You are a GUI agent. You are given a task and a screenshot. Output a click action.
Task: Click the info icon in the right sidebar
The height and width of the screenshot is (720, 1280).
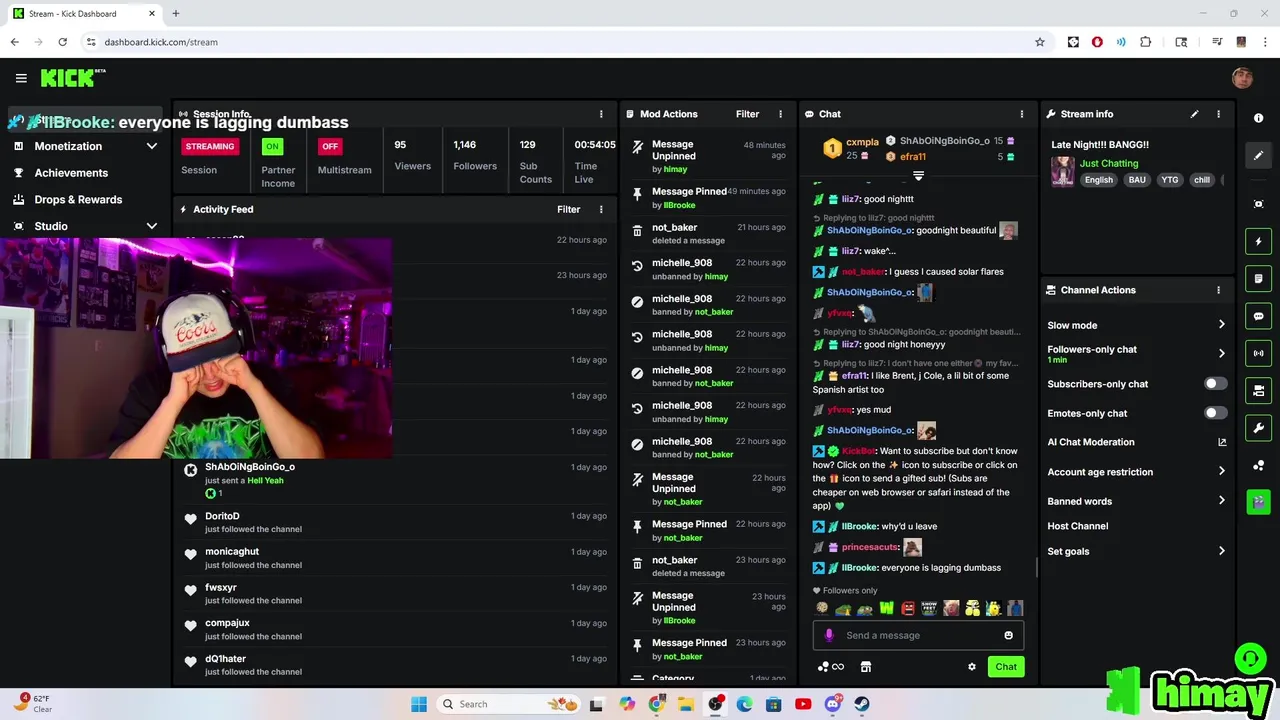point(1259,118)
